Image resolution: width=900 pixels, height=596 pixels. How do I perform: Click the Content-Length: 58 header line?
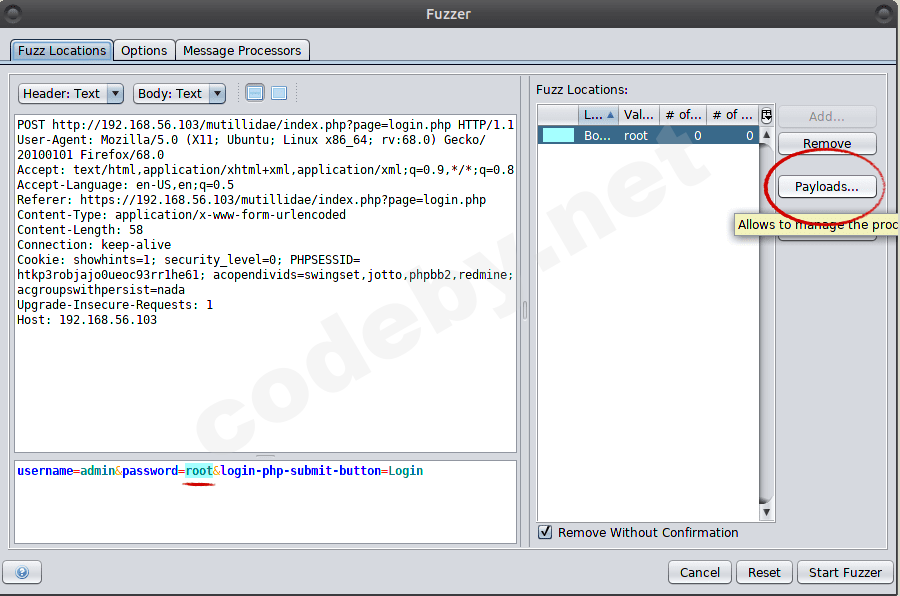(80, 230)
